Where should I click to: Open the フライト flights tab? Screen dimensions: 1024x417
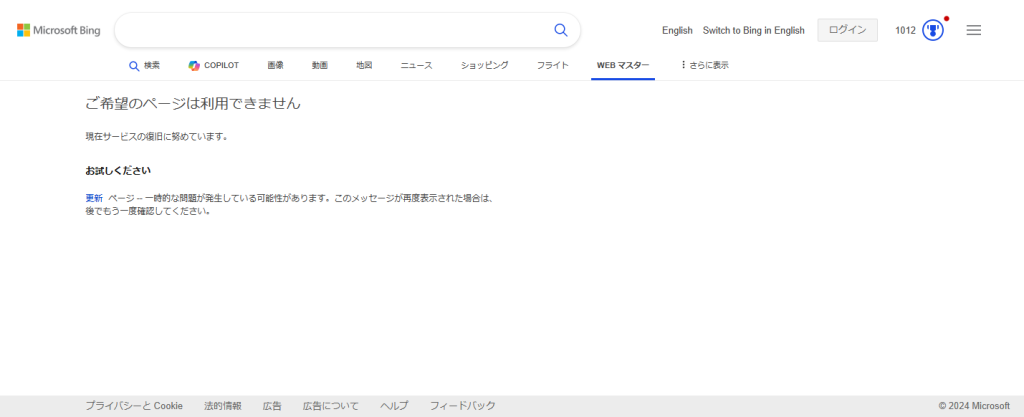(552, 65)
